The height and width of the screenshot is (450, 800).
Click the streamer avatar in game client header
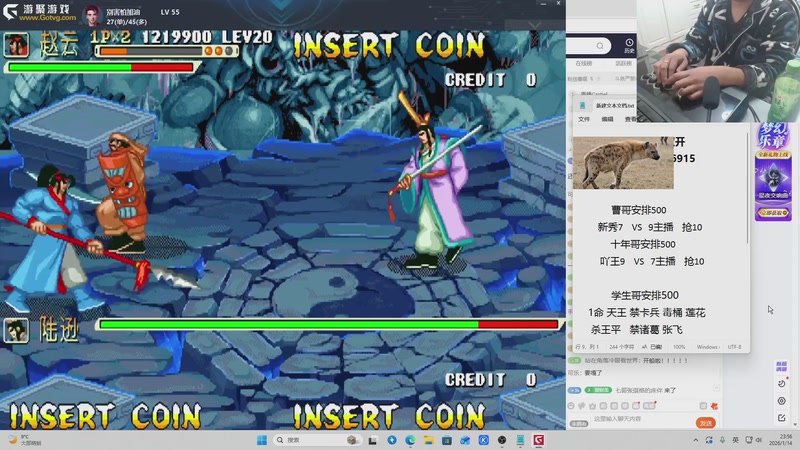click(92, 16)
